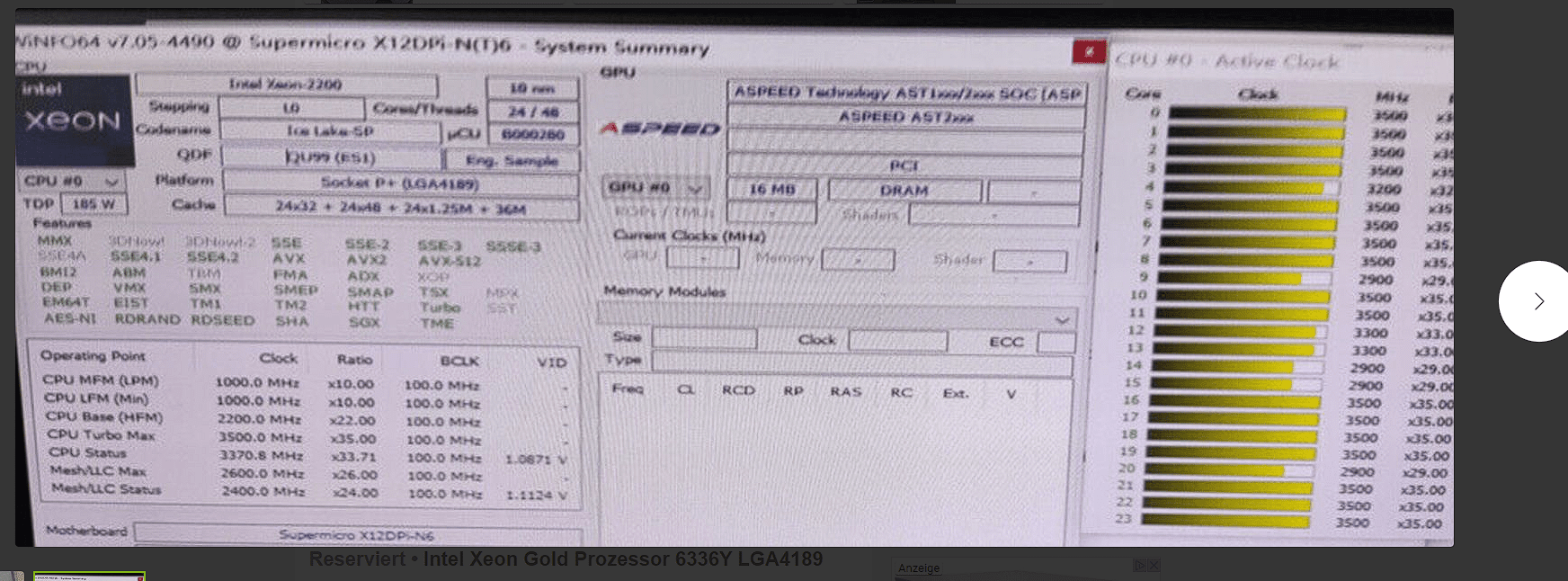
Task: Click the QU99 (ES1) QDF field
Action: coord(332,157)
